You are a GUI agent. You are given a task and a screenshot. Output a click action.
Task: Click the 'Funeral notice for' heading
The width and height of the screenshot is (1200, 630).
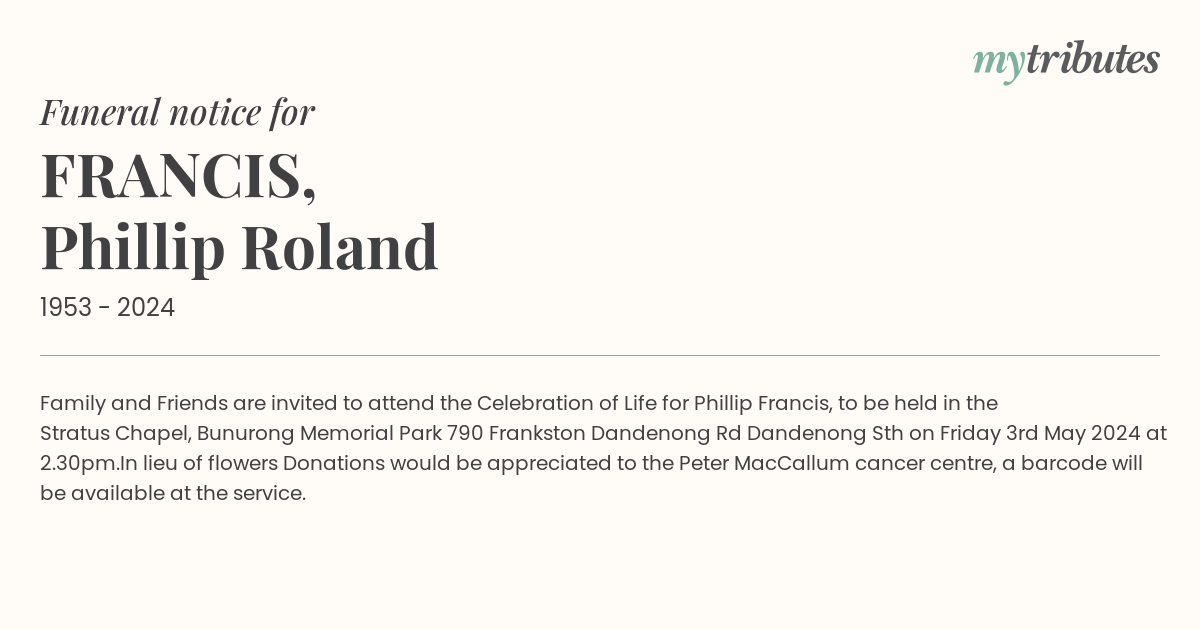coord(178,112)
